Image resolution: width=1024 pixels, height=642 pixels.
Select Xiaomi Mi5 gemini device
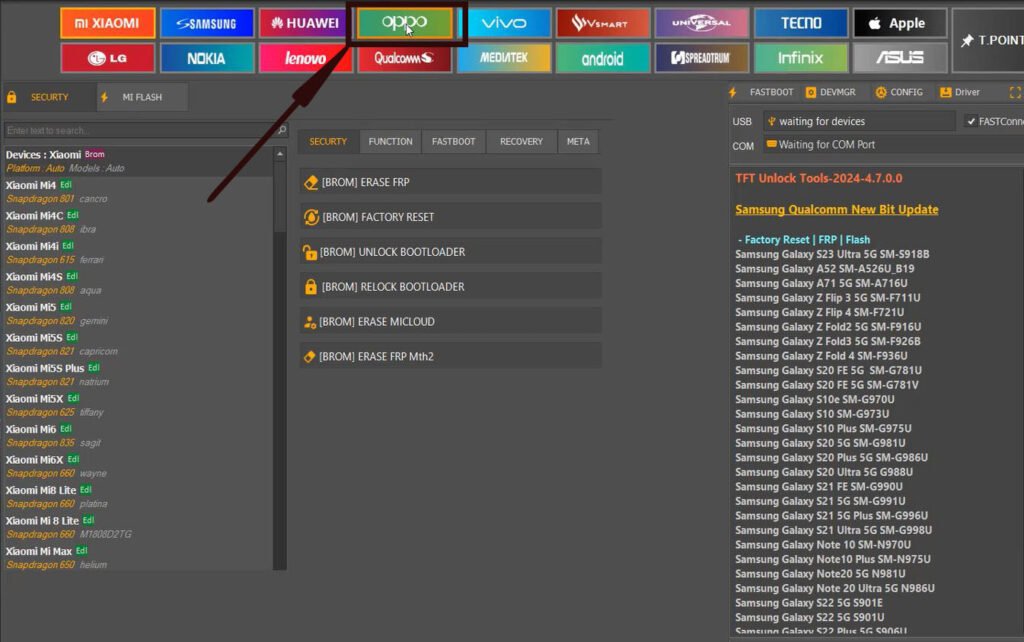click(137, 314)
